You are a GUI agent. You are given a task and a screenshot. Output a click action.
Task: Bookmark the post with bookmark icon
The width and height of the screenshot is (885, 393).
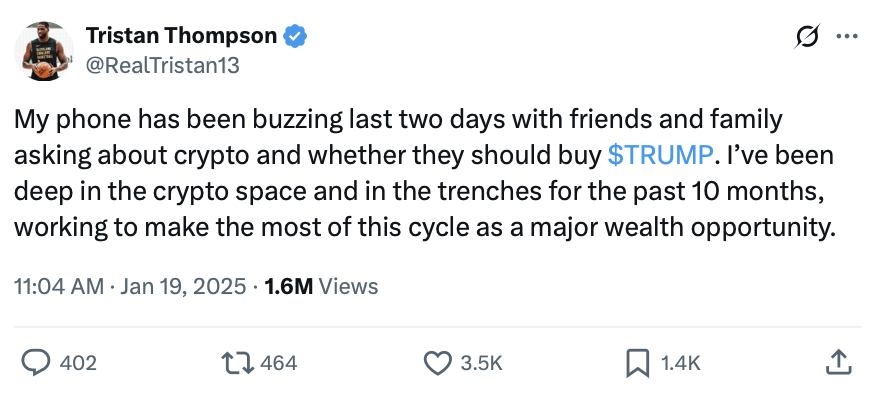(638, 363)
